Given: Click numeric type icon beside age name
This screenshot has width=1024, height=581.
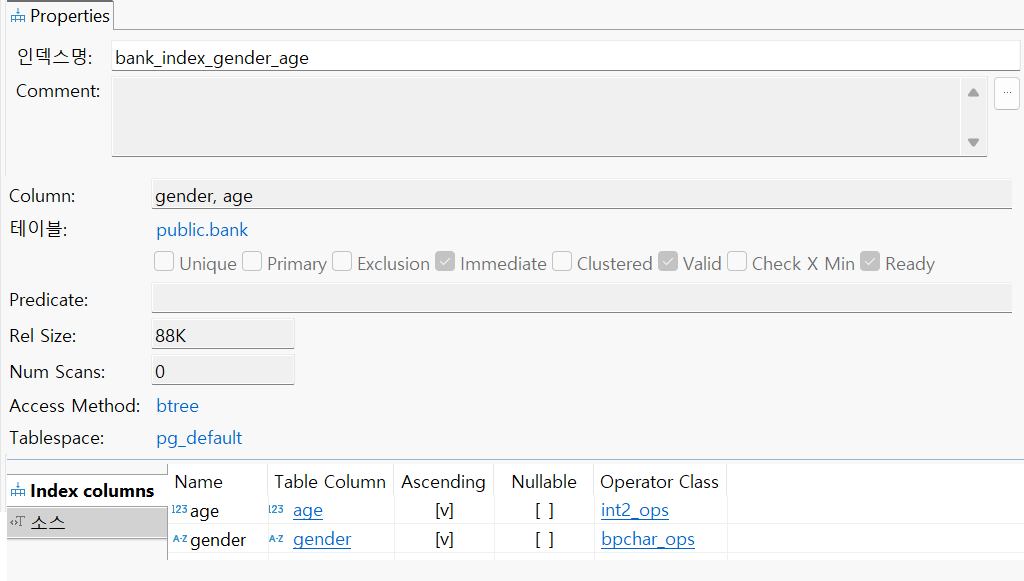Looking at the screenshot, I should tap(180, 509).
